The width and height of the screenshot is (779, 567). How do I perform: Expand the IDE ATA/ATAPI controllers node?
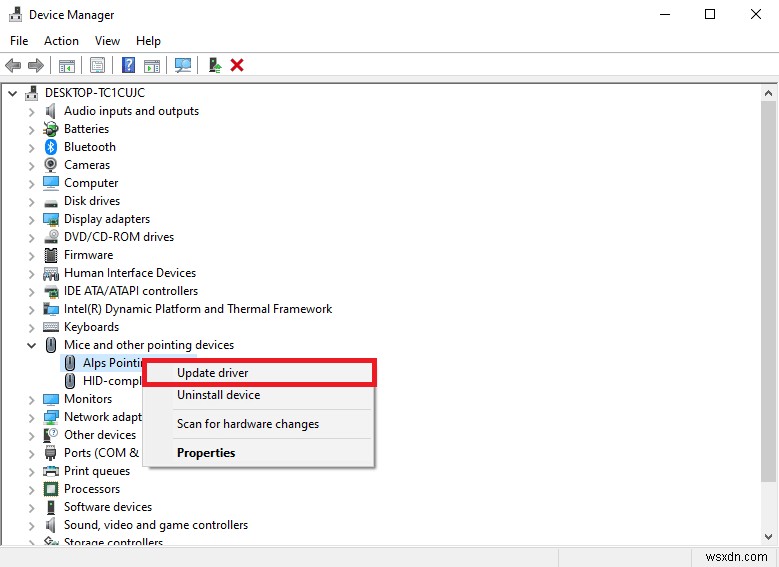click(31, 292)
